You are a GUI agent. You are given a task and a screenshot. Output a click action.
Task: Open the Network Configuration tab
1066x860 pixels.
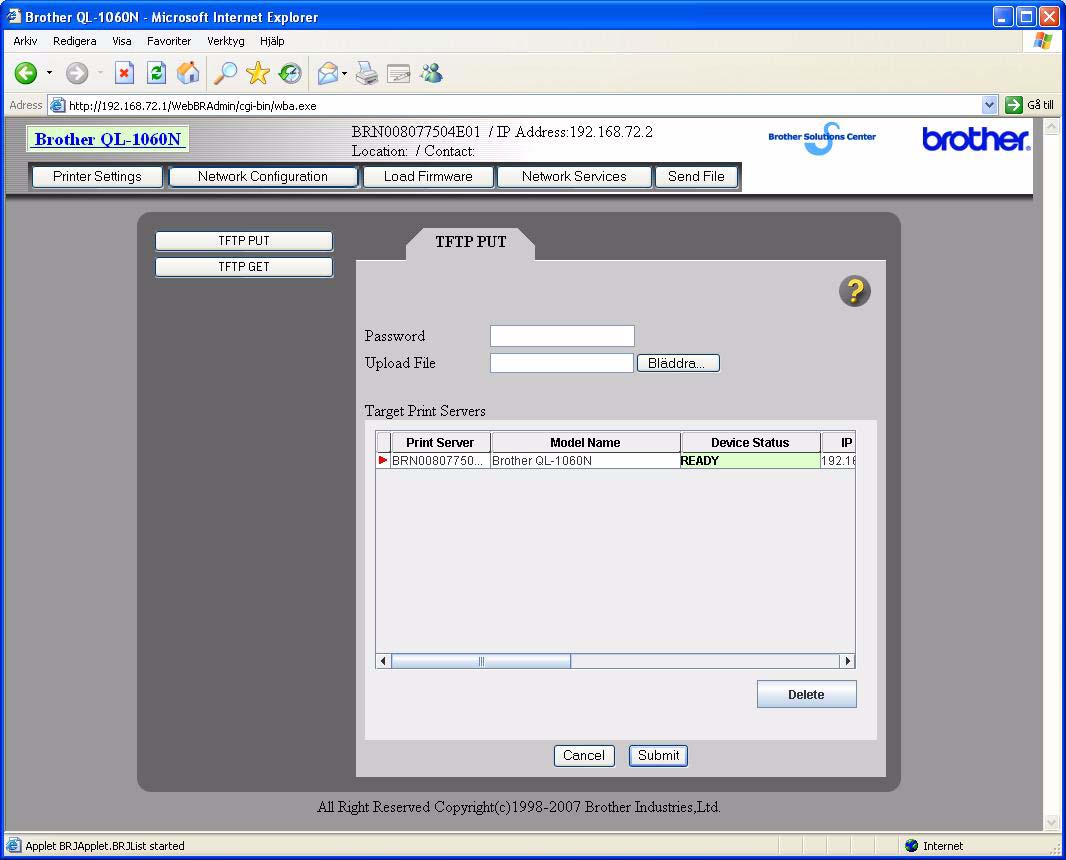(263, 177)
